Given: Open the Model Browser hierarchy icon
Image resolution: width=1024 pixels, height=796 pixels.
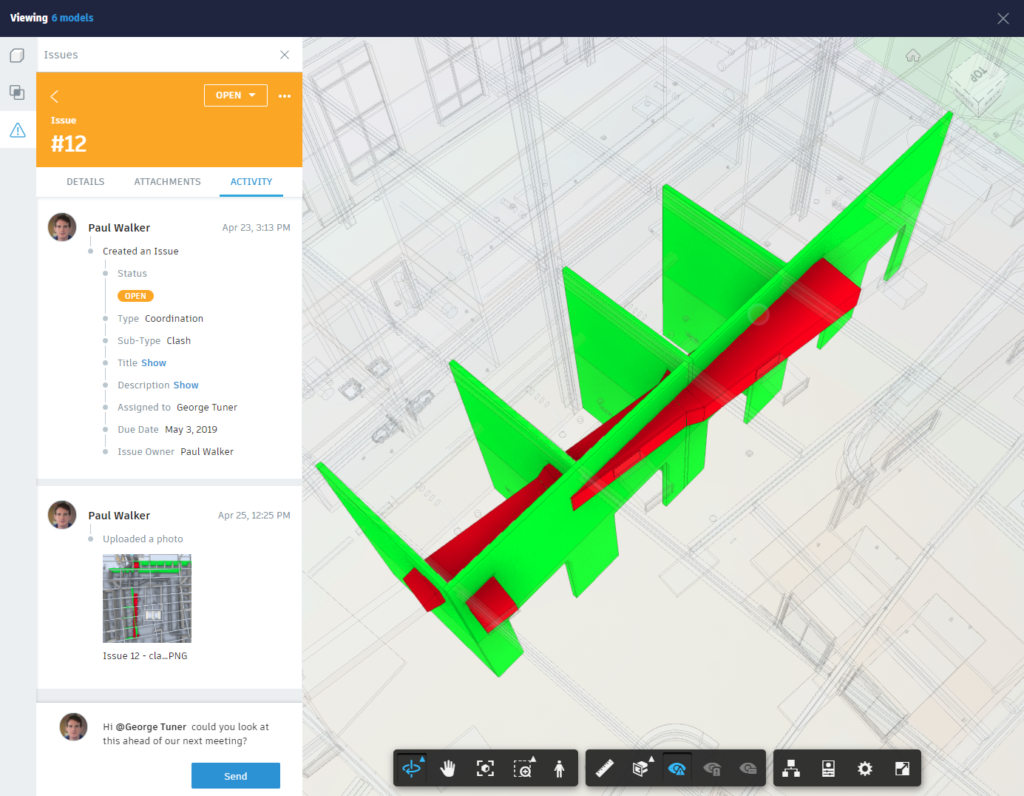Looking at the screenshot, I should click(x=791, y=769).
